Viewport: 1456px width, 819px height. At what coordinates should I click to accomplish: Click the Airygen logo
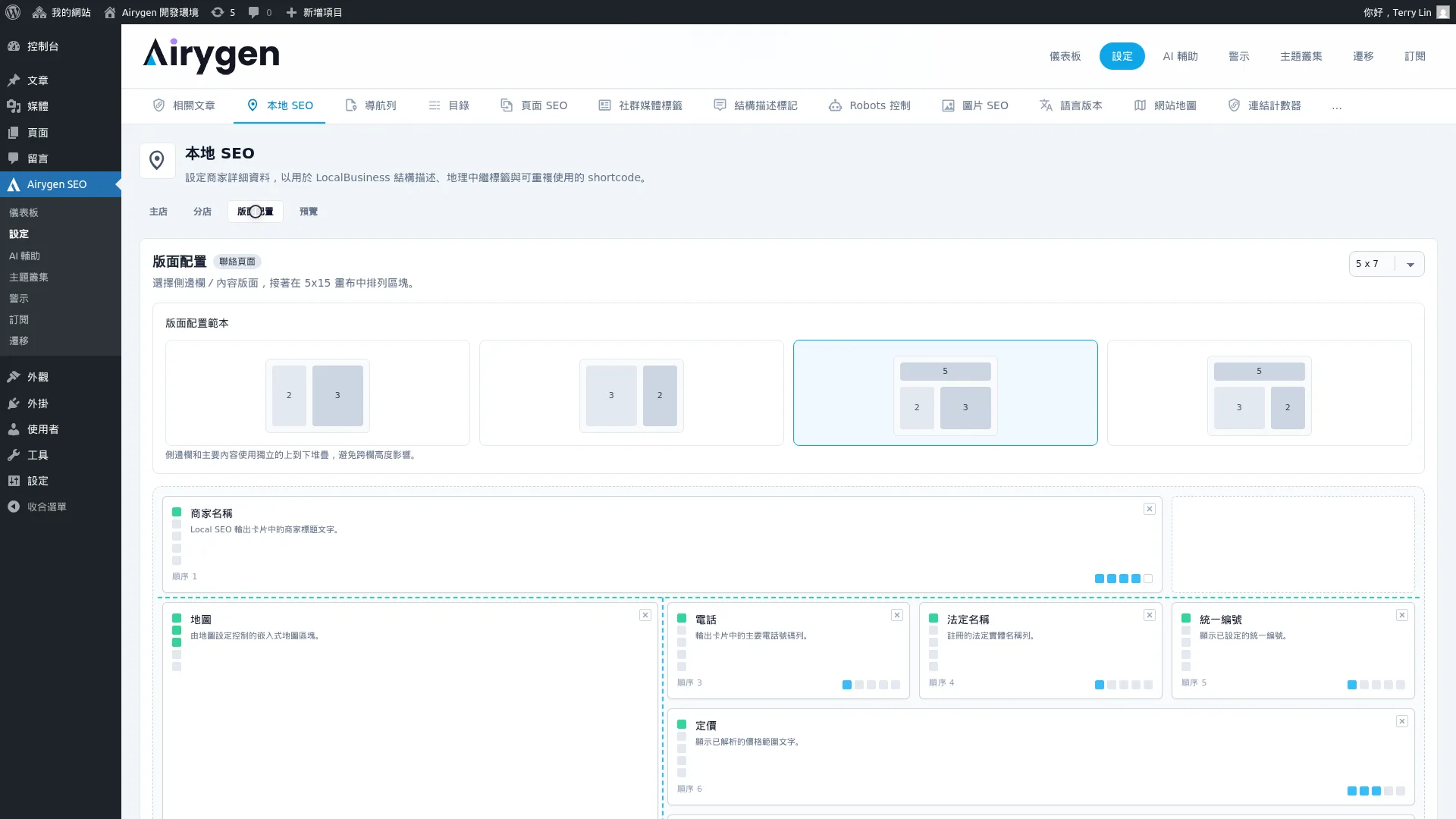tap(211, 56)
